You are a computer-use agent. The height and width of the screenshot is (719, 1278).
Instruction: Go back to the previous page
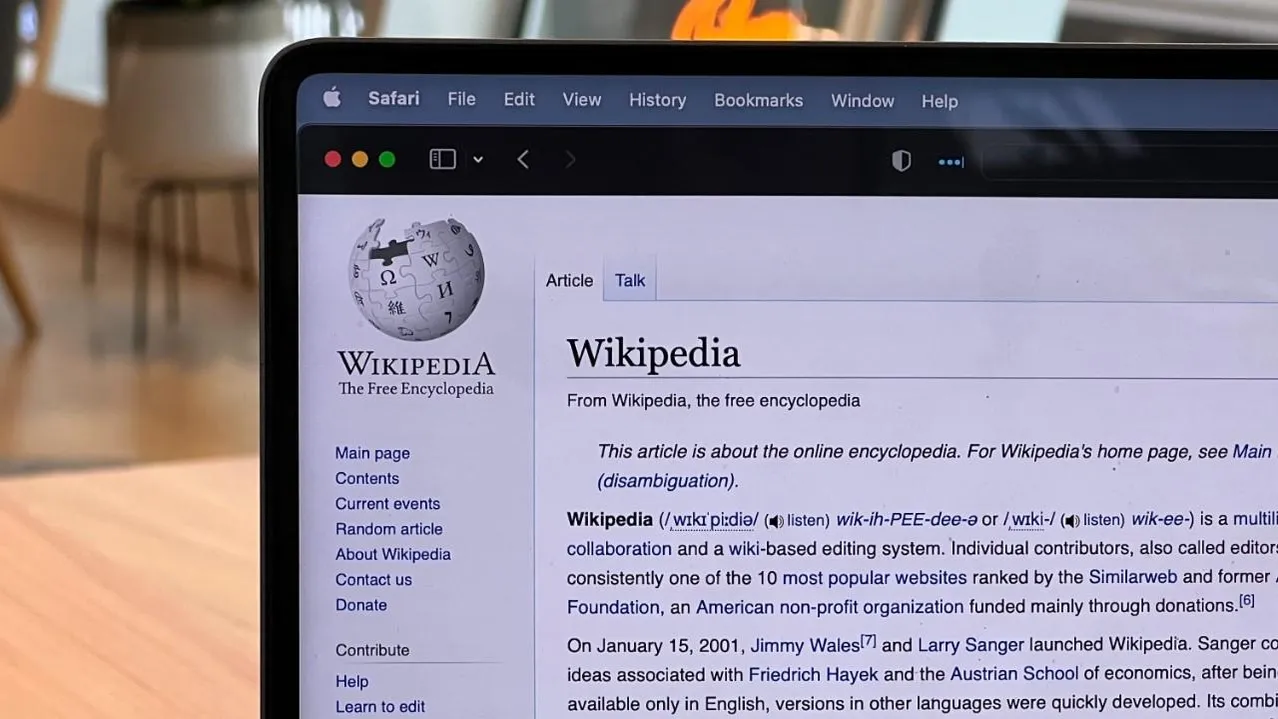click(x=523, y=160)
